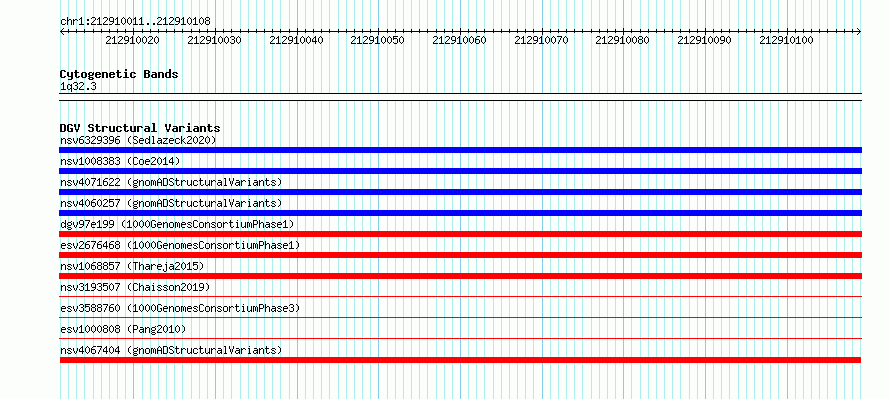Open the nsv1008383 (Coe2014) variant label
The width and height of the screenshot is (890, 399).
point(120,161)
